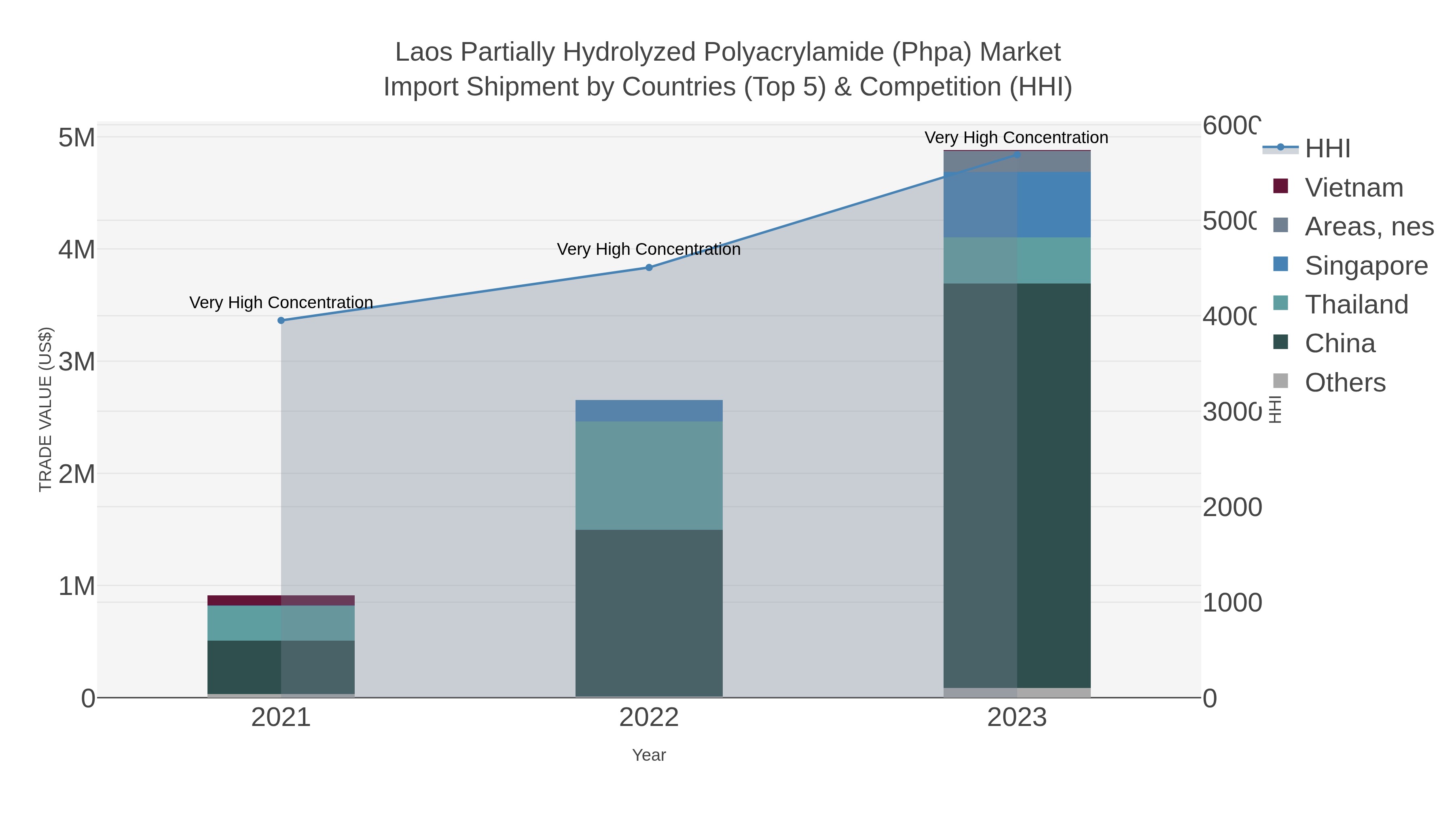Toggle the Others legend entry

coord(1329,382)
